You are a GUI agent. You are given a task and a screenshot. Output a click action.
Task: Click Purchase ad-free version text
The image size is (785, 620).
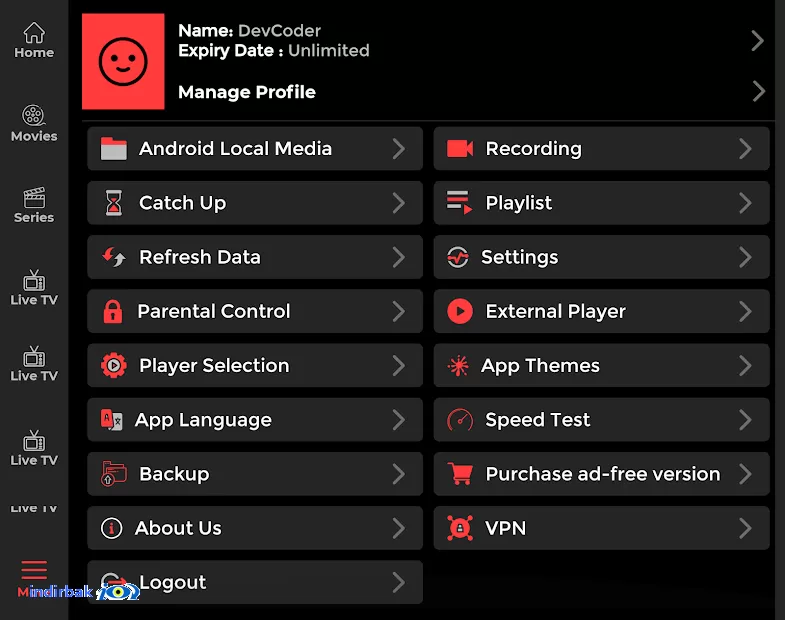603,474
